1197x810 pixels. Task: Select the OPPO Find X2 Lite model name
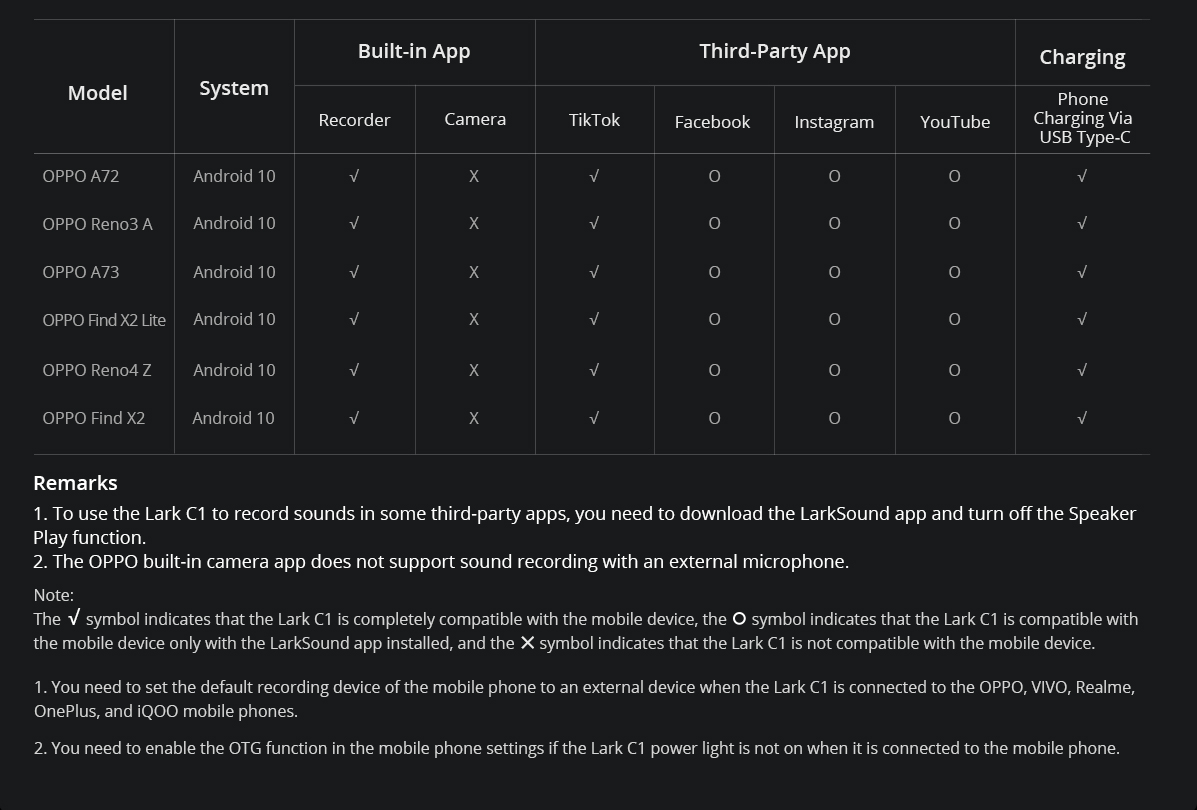[x=104, y=320]
